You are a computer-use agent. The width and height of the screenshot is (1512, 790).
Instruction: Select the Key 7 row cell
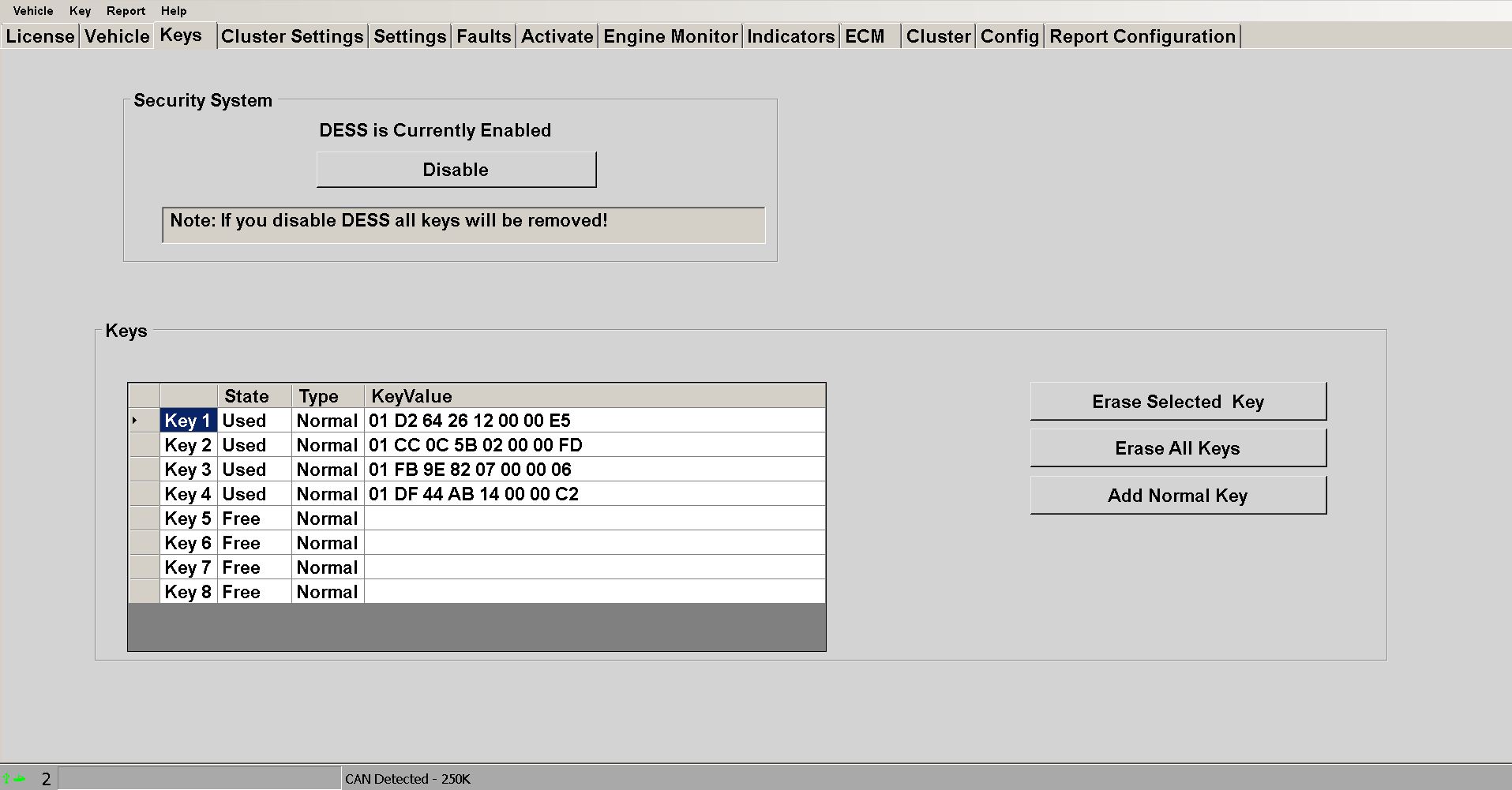(188, 567)
